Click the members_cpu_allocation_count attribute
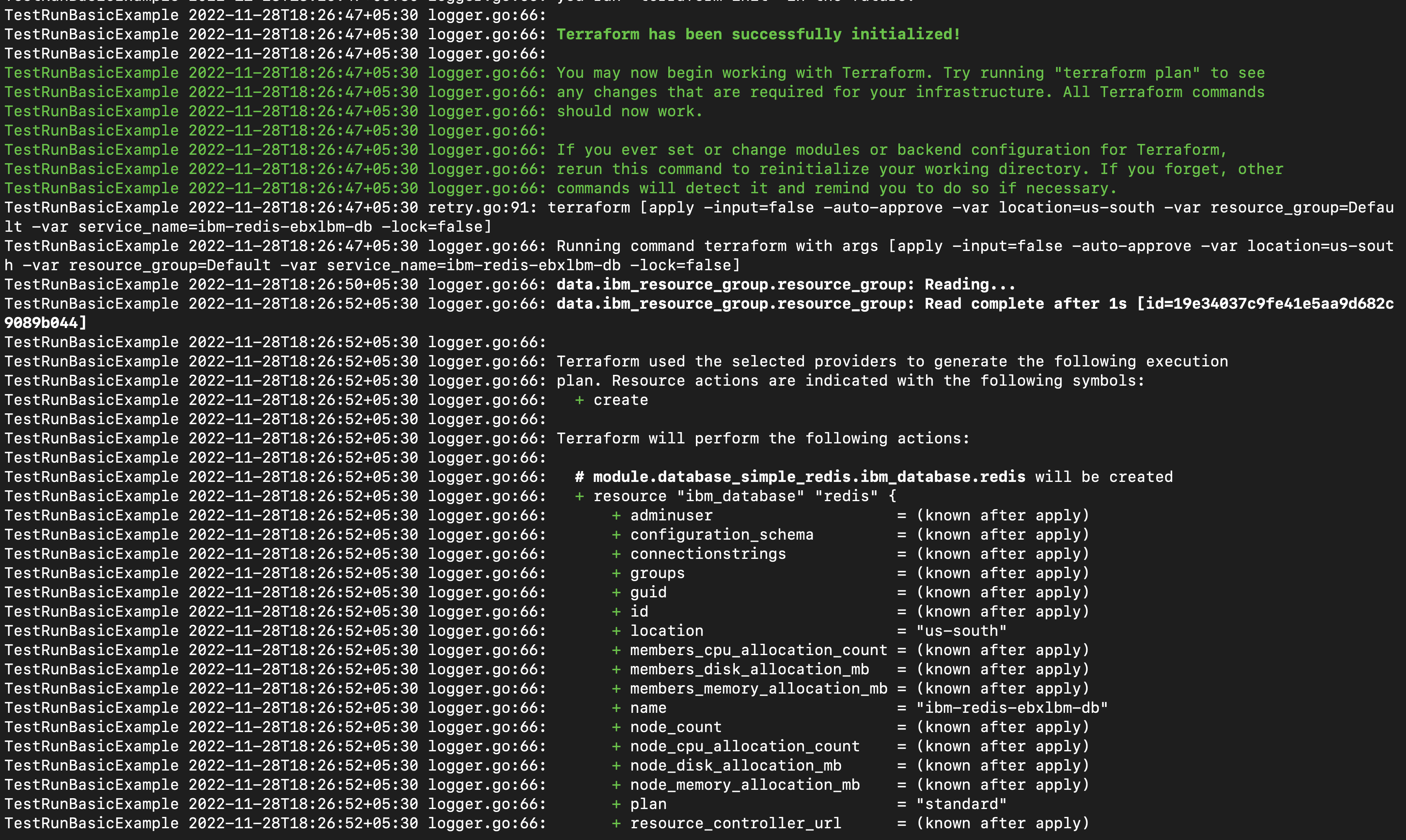 pyautogui.click(x=759, y=650)
